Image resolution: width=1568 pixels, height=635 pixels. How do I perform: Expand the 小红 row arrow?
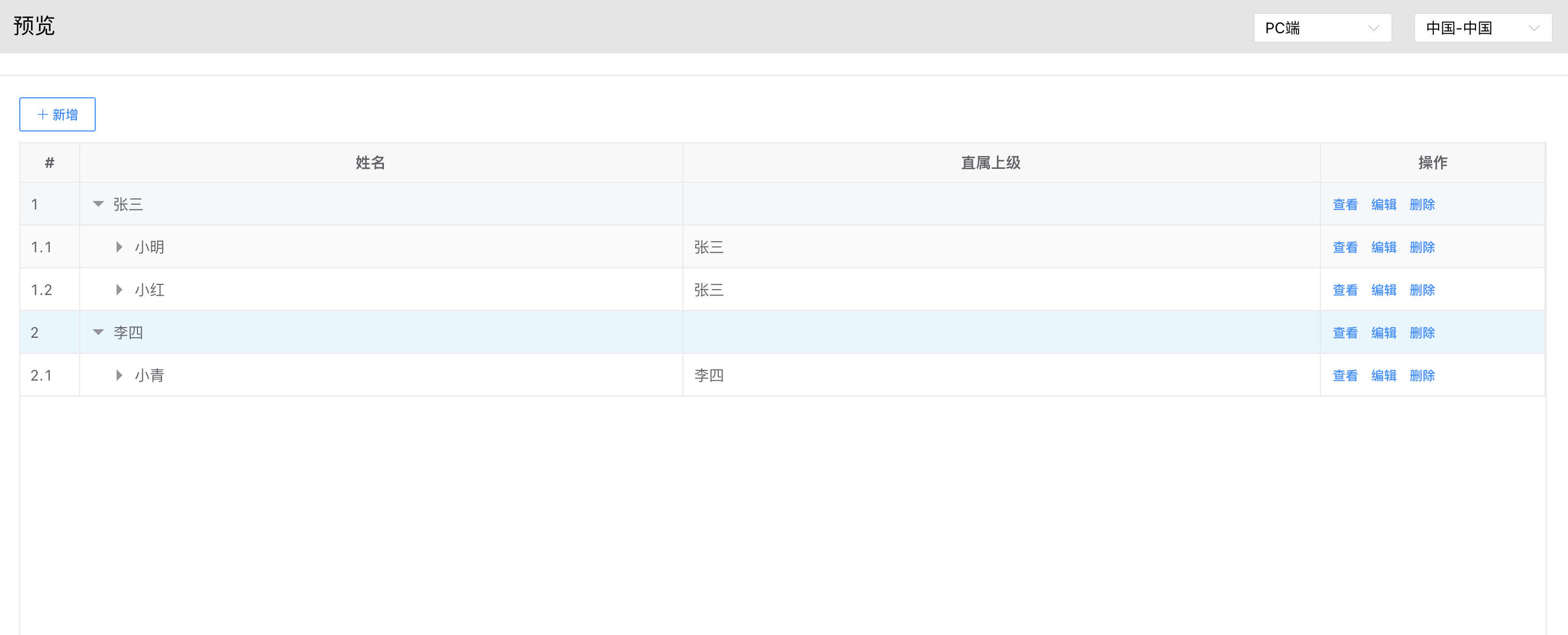point(119,290)
